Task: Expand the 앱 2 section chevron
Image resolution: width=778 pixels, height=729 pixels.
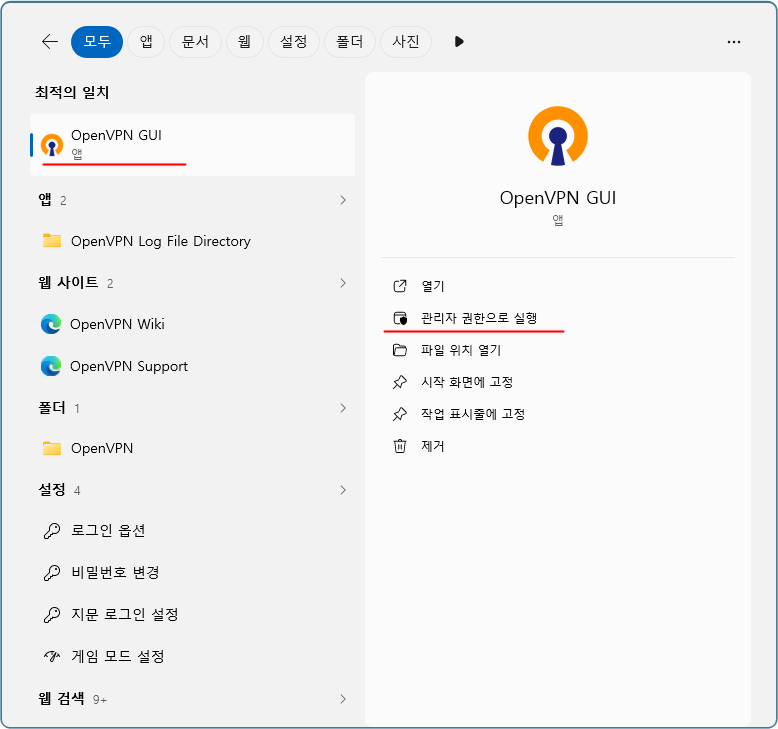Action: click(x=343, y=200)
